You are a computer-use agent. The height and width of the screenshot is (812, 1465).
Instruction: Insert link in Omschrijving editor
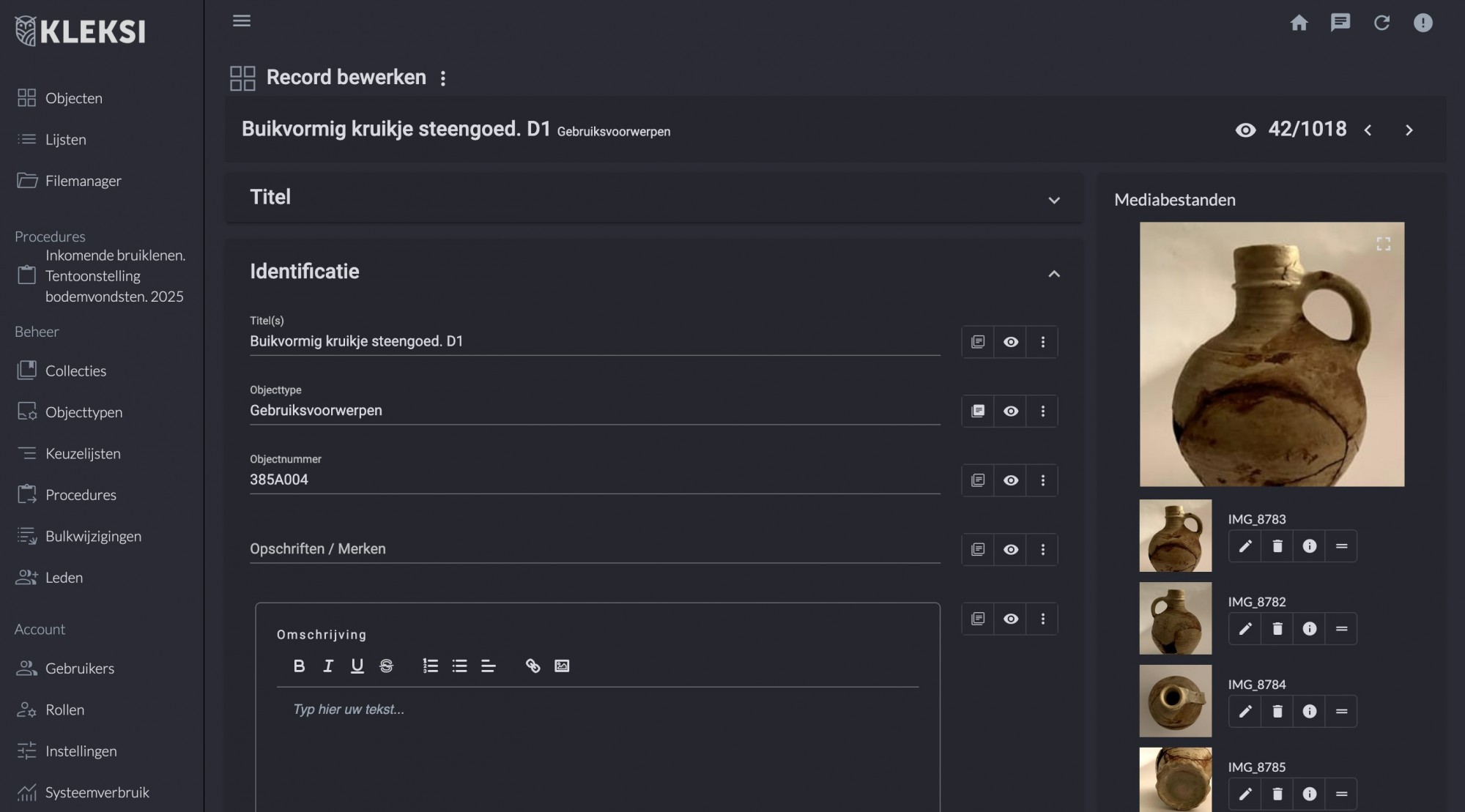tap(533, 666)
